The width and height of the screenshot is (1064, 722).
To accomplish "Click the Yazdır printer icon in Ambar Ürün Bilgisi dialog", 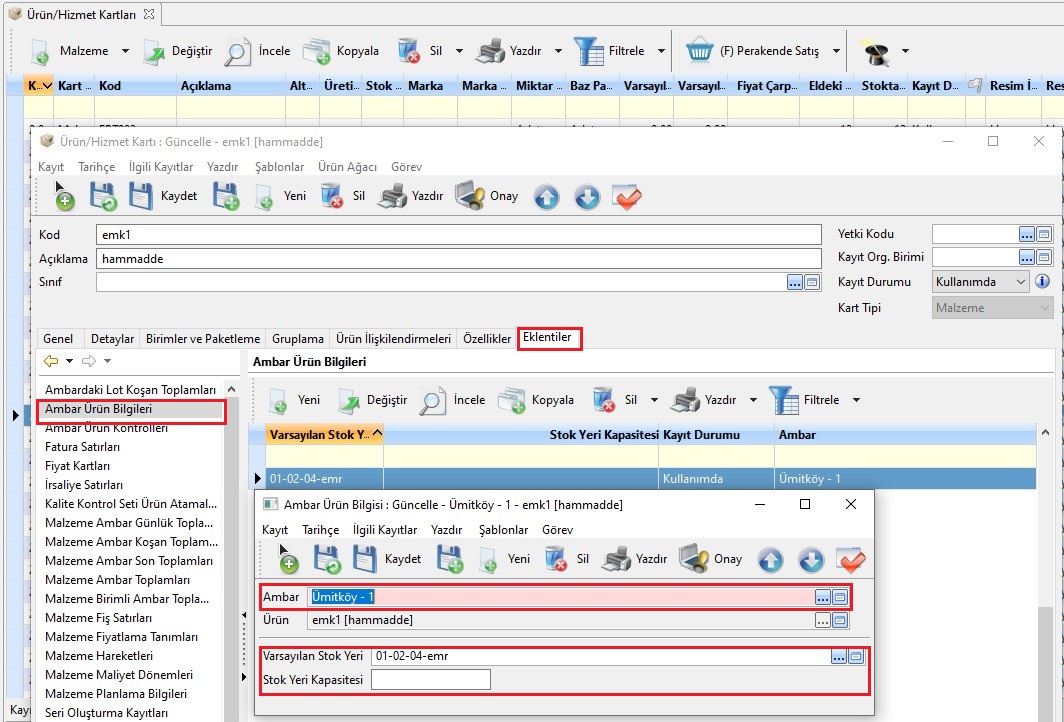I will 616,559.
